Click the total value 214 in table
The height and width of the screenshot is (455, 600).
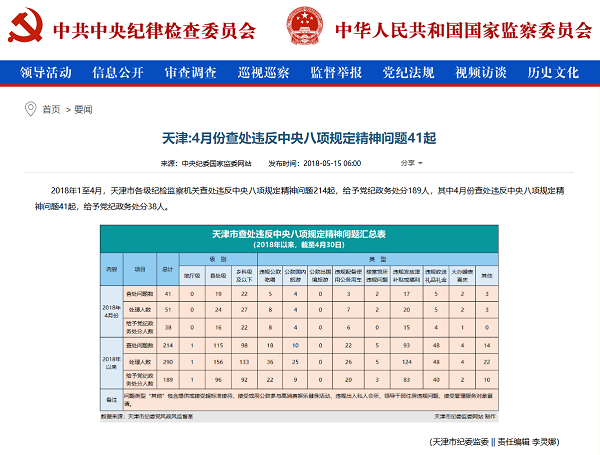(168, 345)
